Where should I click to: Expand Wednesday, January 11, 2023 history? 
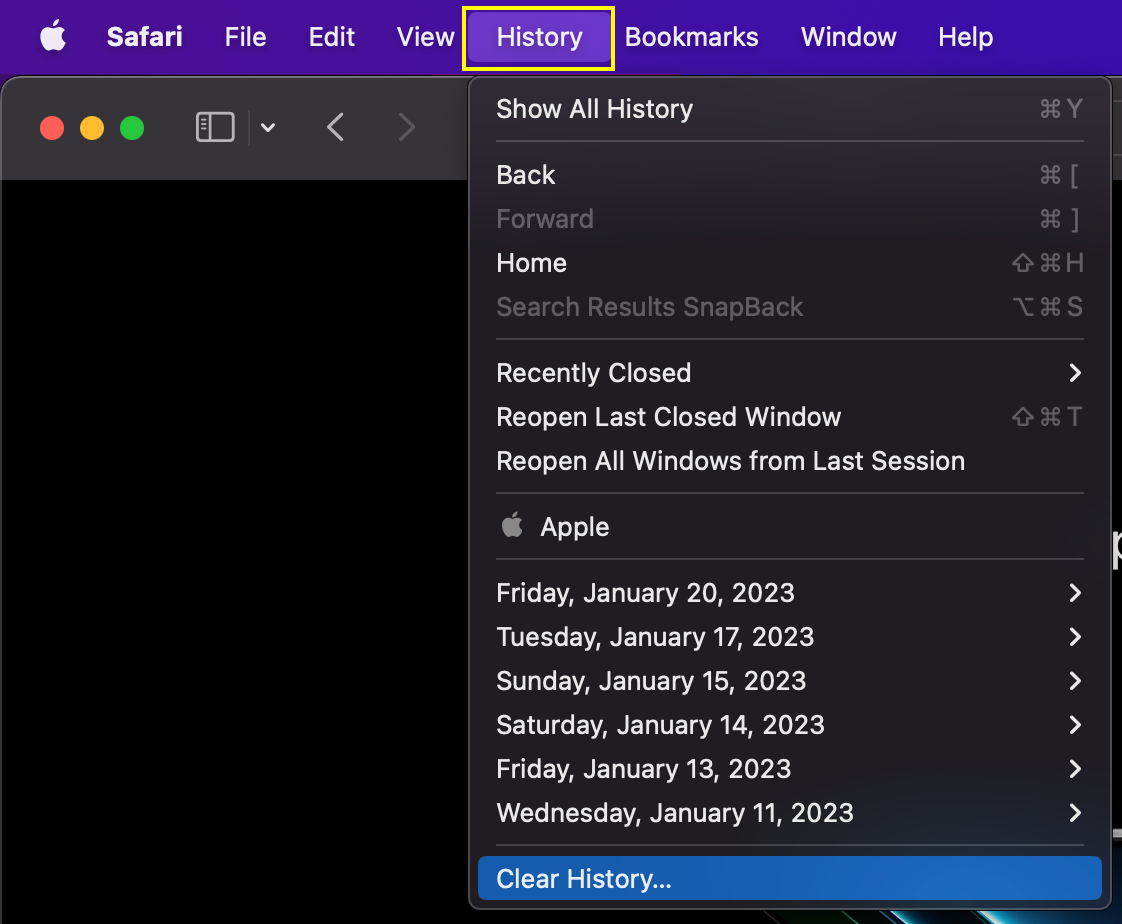tap(789, 813)
